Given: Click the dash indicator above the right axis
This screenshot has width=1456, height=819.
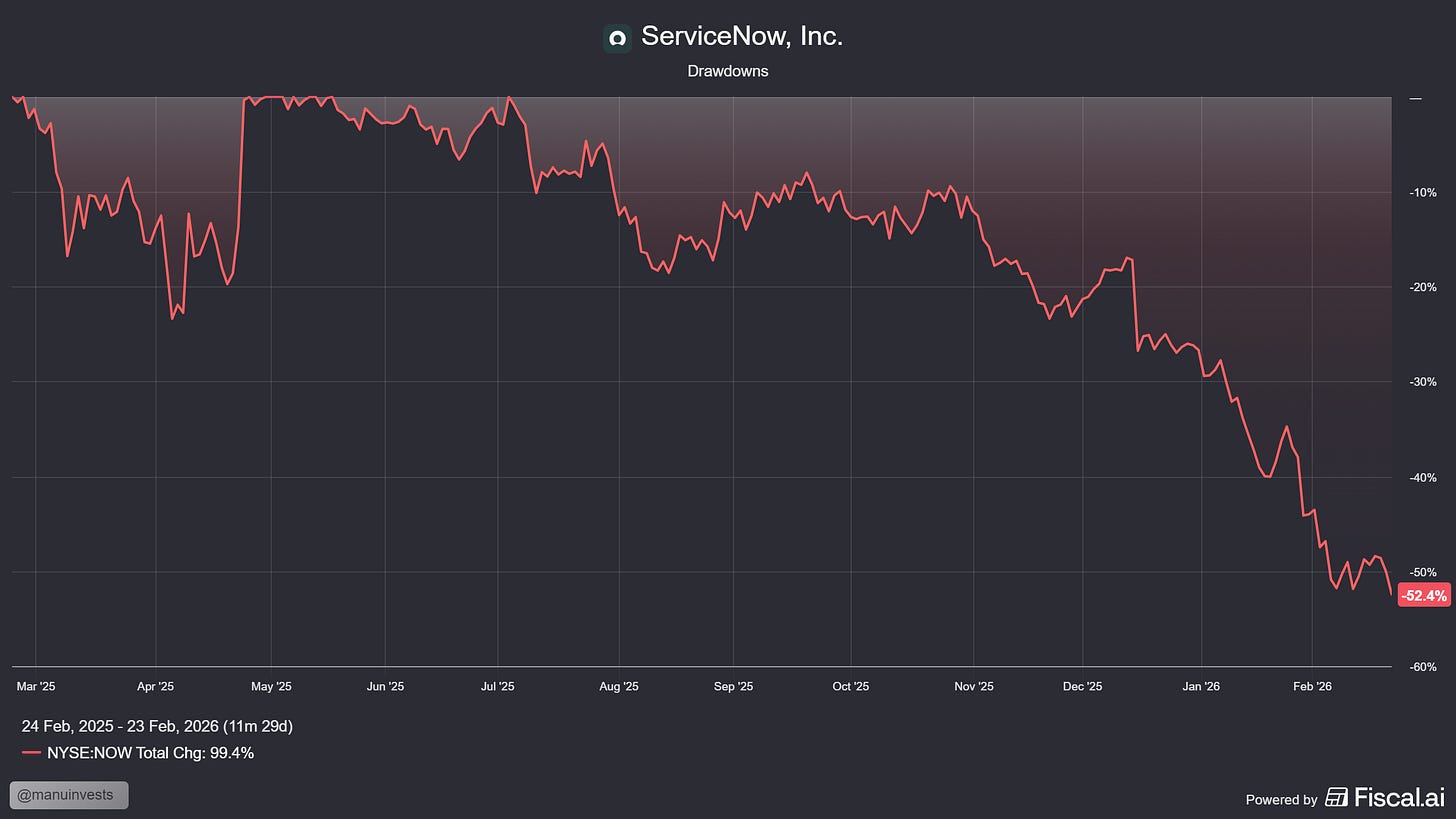Looking at the screenshot, I should click(x=1414, y=98).
